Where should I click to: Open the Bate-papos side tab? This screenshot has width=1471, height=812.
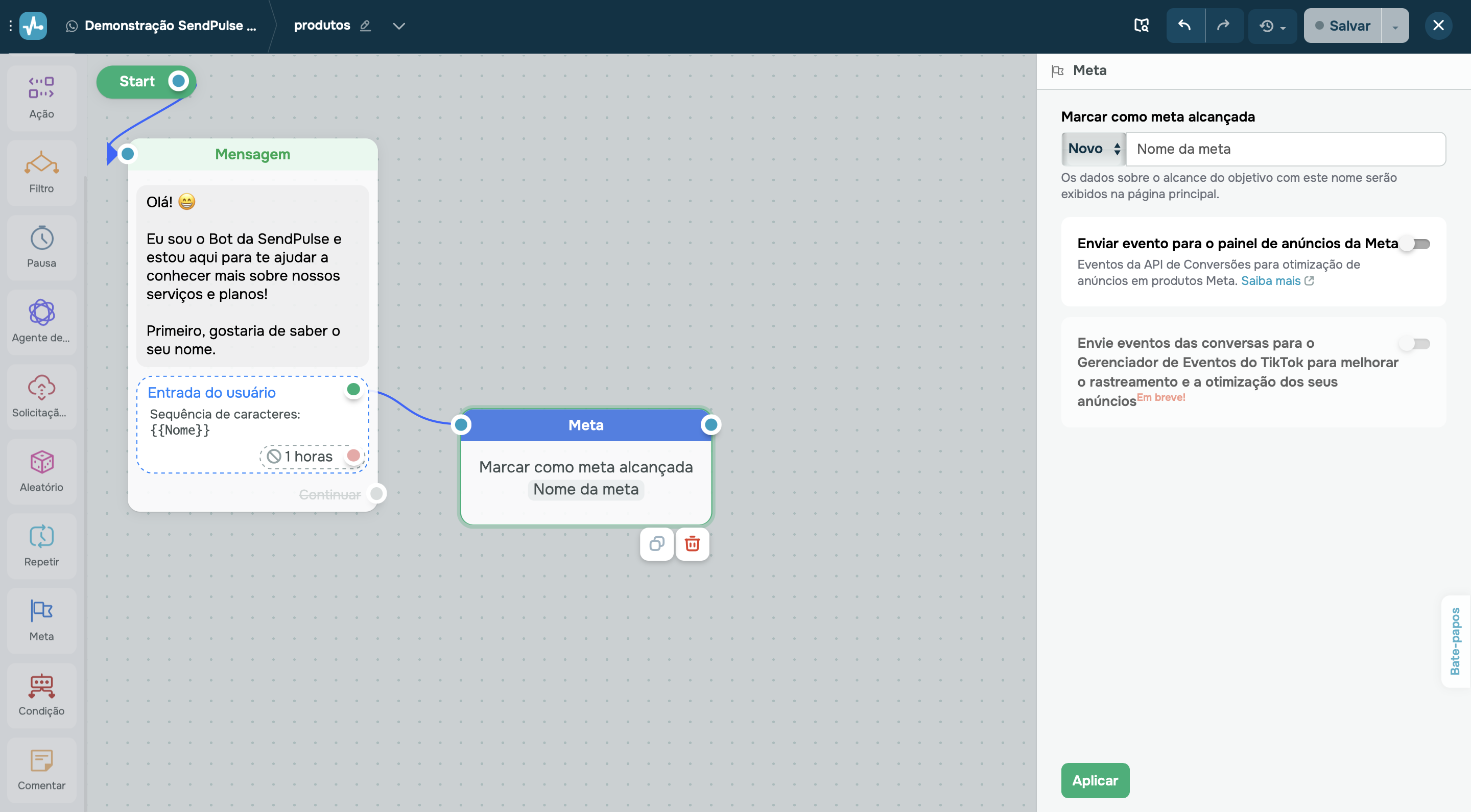[x=1456, y=641]
